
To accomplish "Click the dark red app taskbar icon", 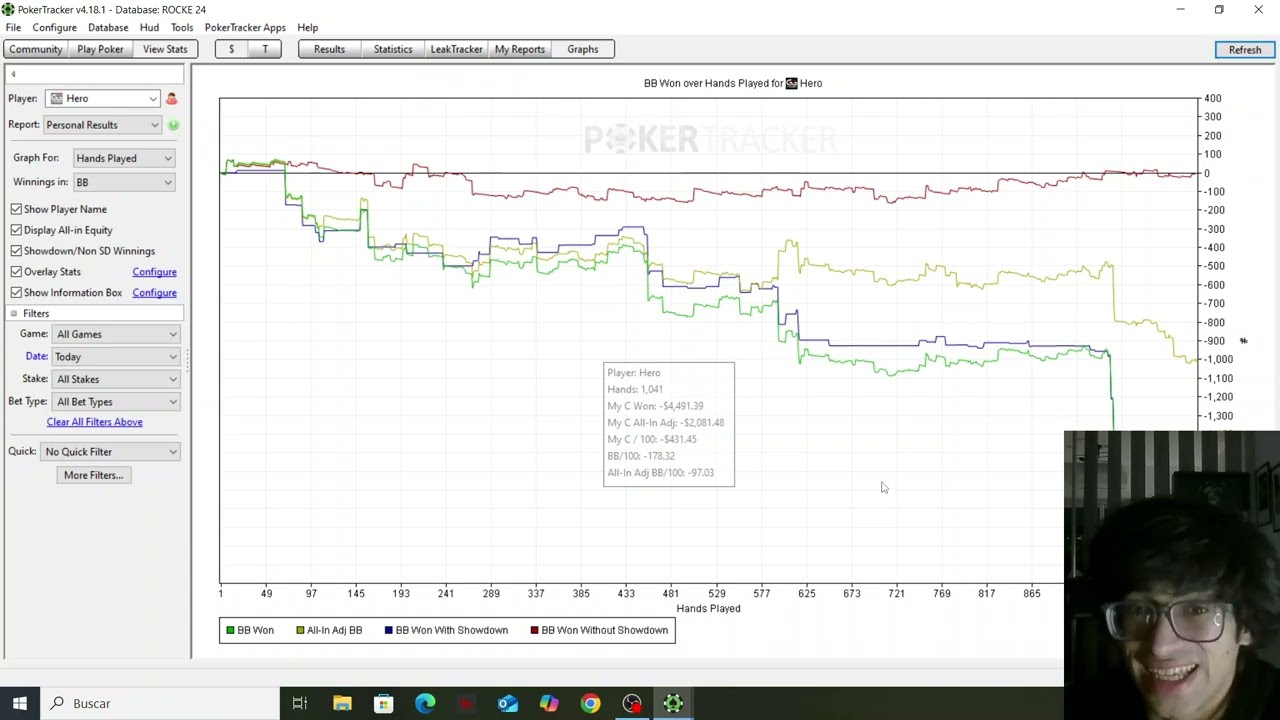I will (x=467, y=703).
